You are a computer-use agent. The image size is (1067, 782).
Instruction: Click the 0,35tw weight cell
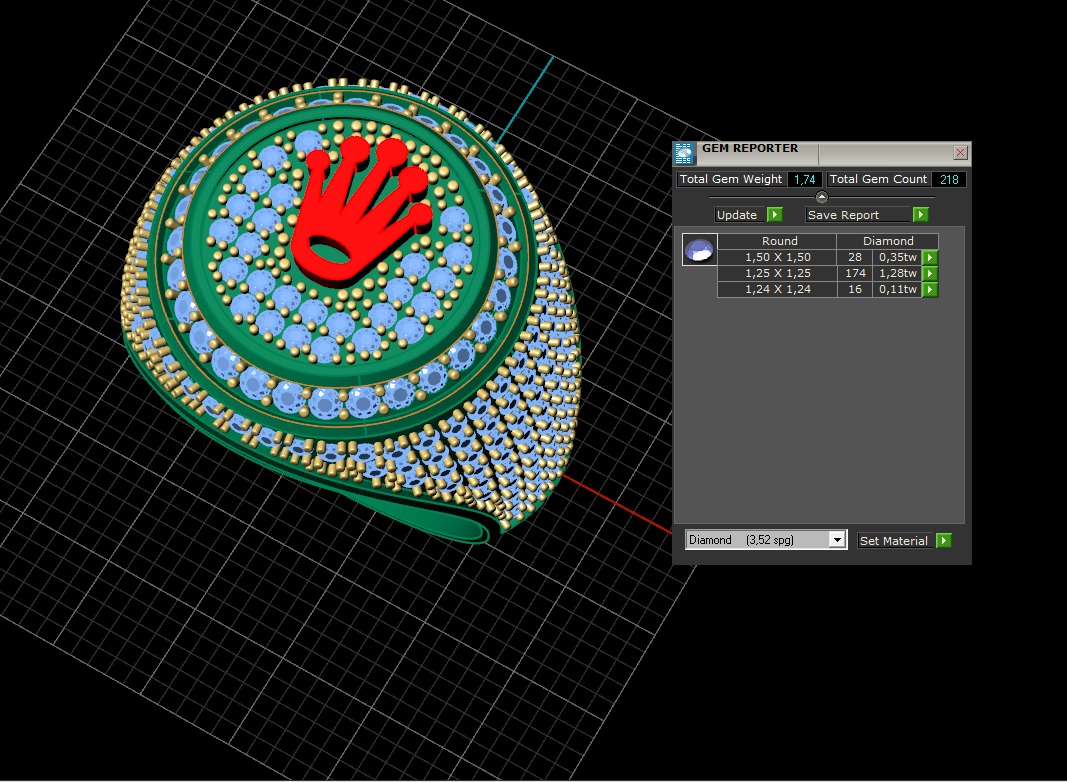pos(897,257)
